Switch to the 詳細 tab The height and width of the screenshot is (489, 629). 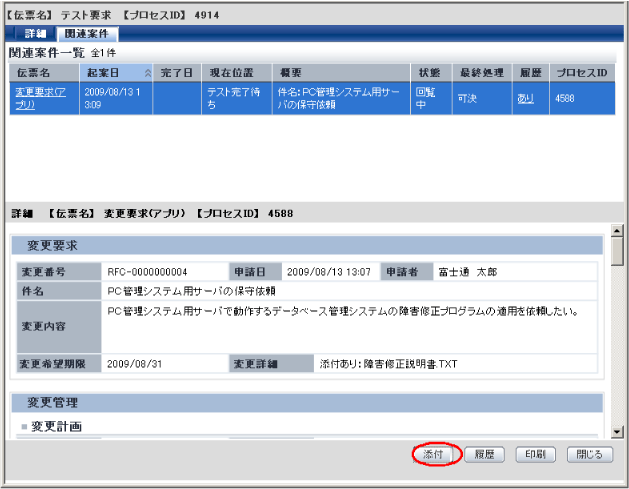click(x=34, y=34)
